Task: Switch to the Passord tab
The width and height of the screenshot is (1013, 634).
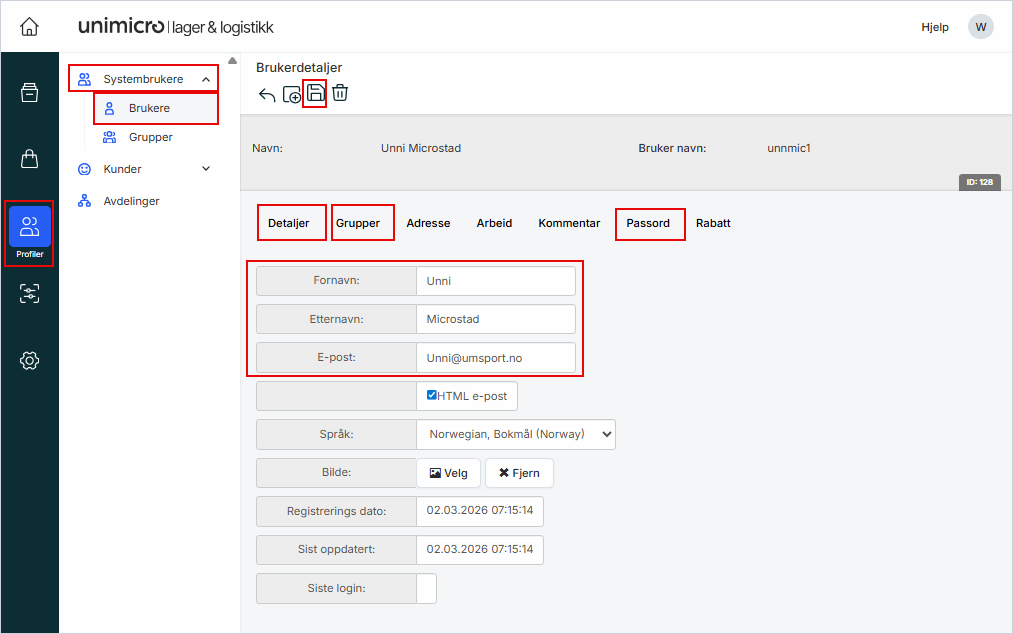Action: pos(648,223)
